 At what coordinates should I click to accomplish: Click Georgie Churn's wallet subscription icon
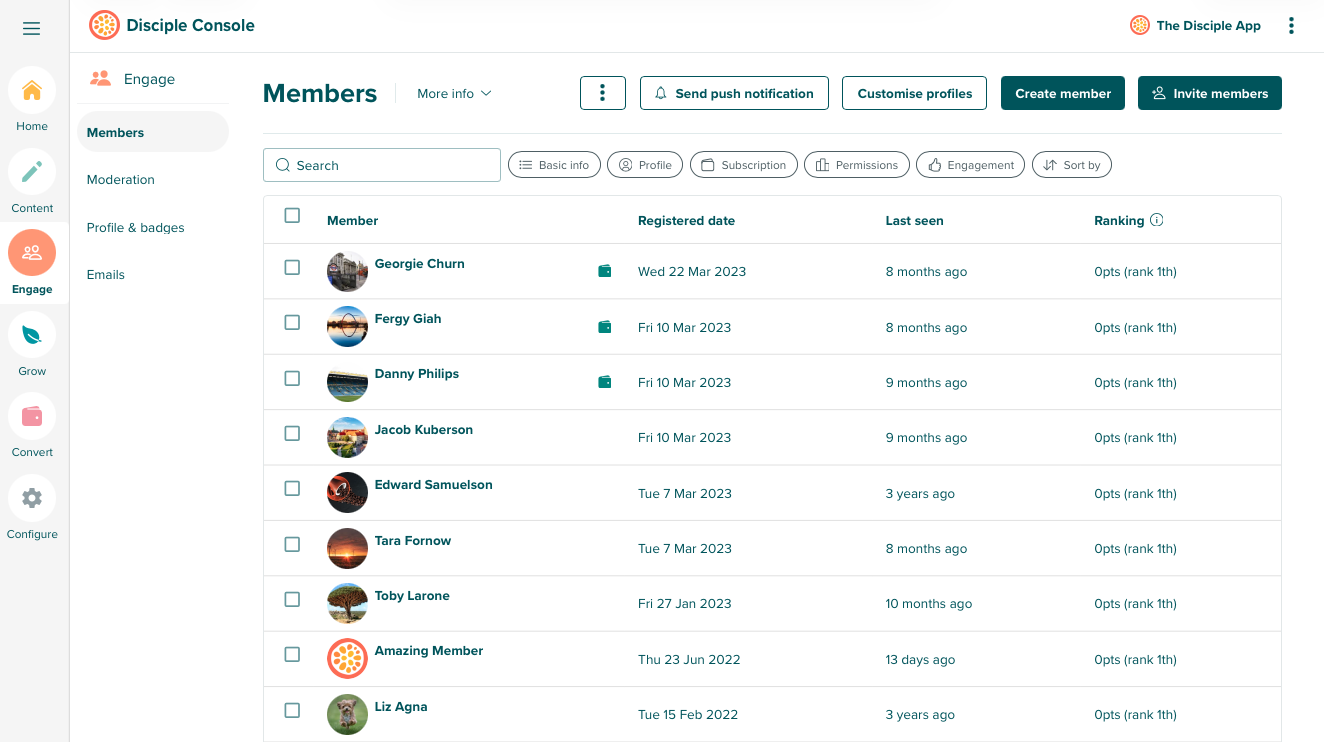605,271
